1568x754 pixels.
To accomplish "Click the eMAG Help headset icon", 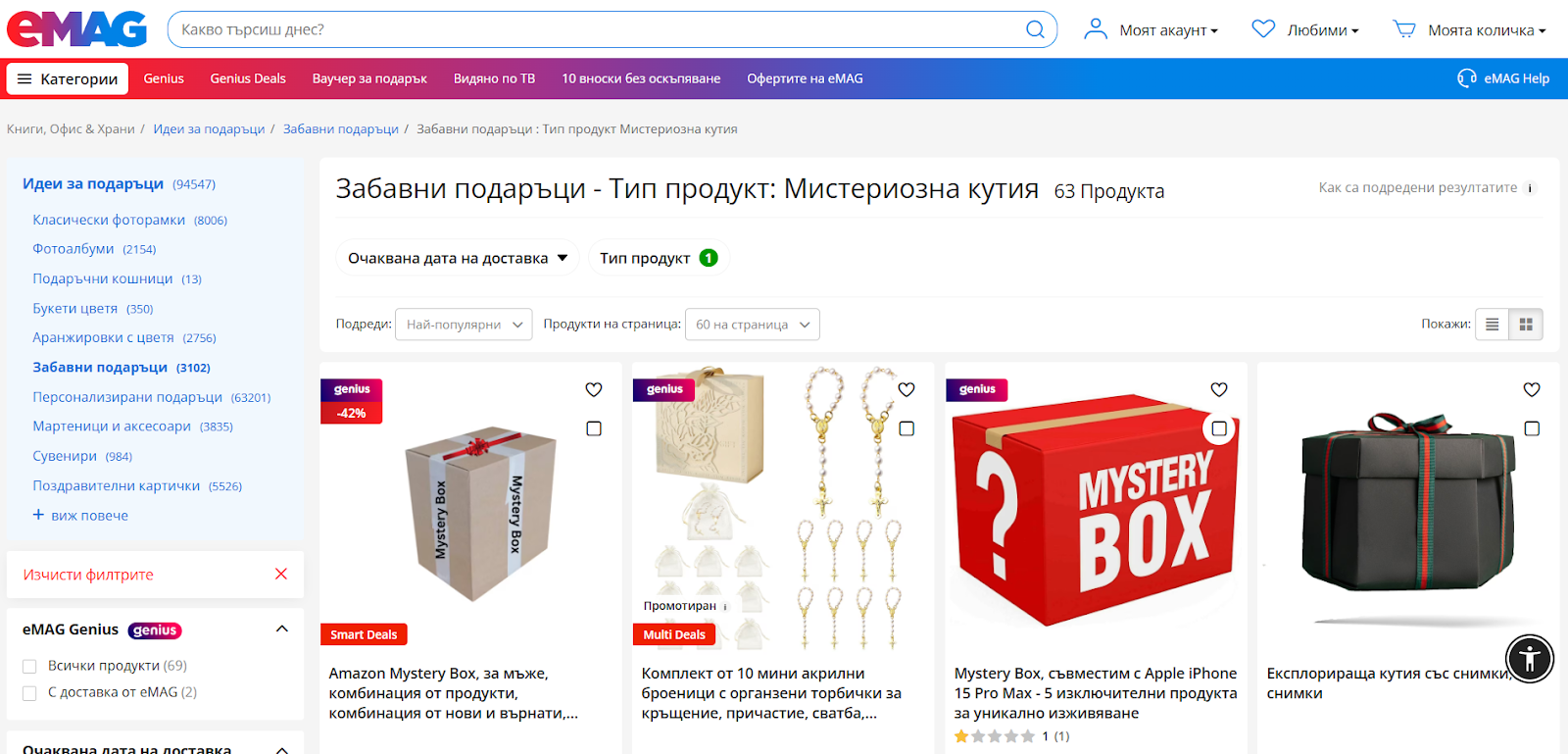I will pos(1467,78).
